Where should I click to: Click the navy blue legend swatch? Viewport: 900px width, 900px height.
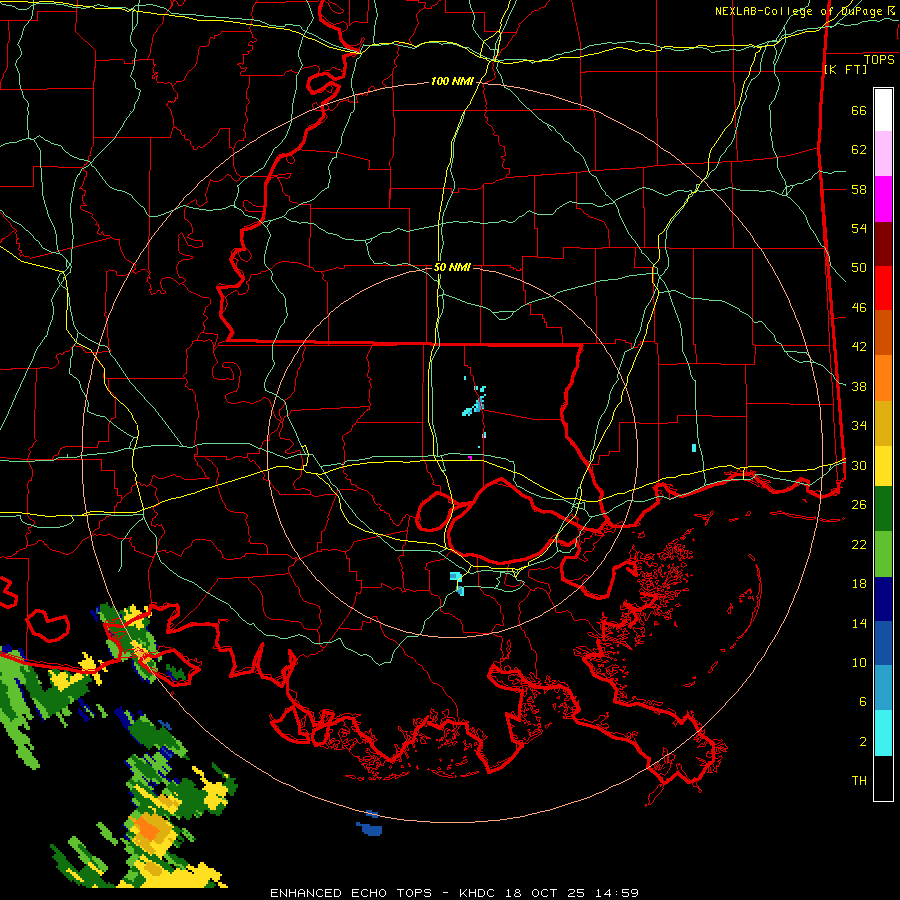click(x=883, y=599)
